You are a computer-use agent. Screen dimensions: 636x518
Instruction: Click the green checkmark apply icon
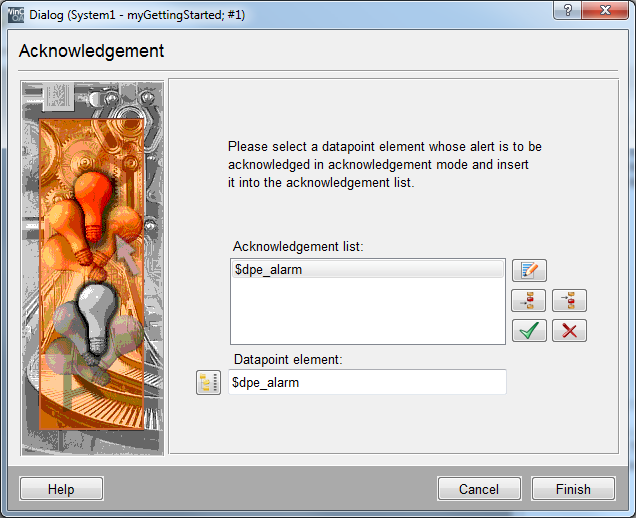pos(529,330)
